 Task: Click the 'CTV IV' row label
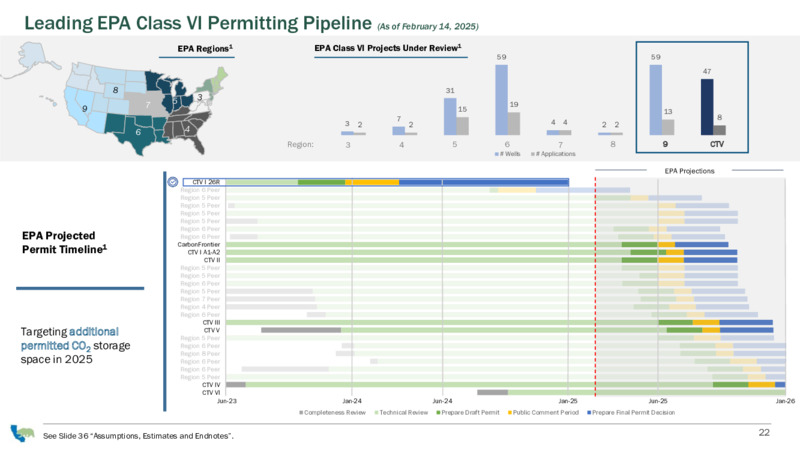pos(211,385)
